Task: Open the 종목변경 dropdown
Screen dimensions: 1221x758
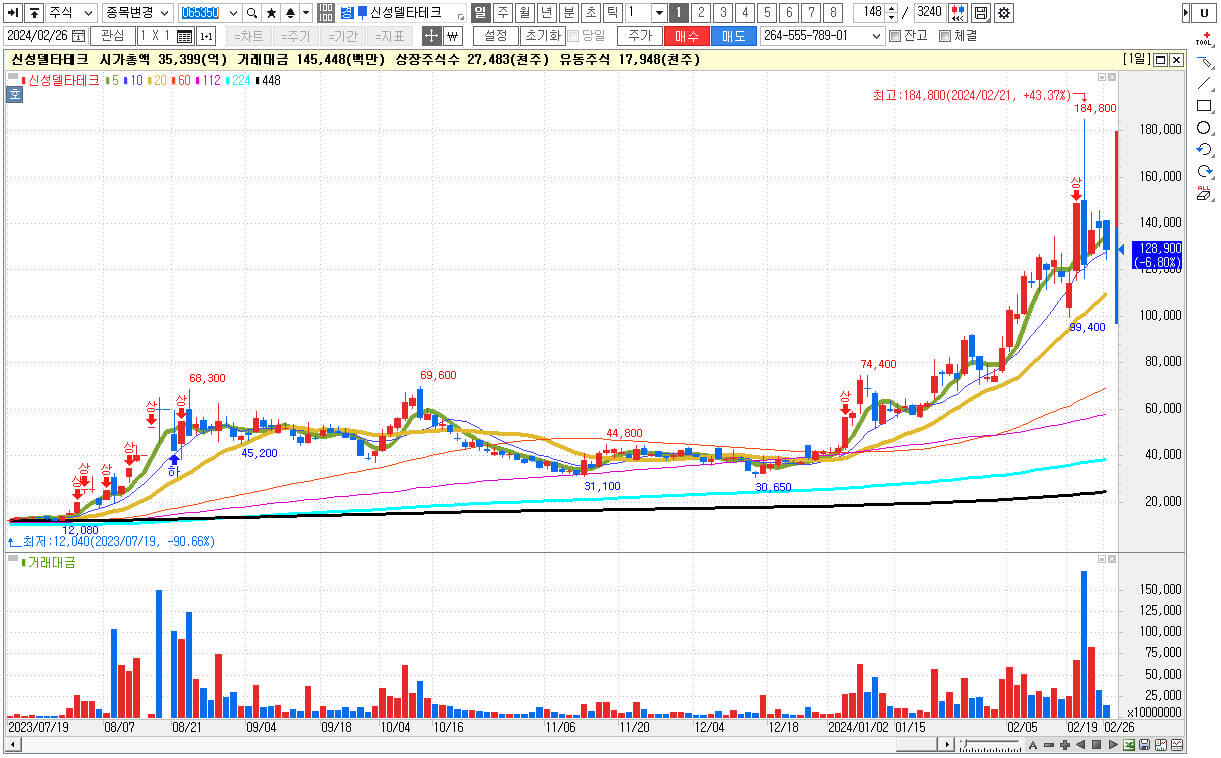Action: click(x=137, y=13)
